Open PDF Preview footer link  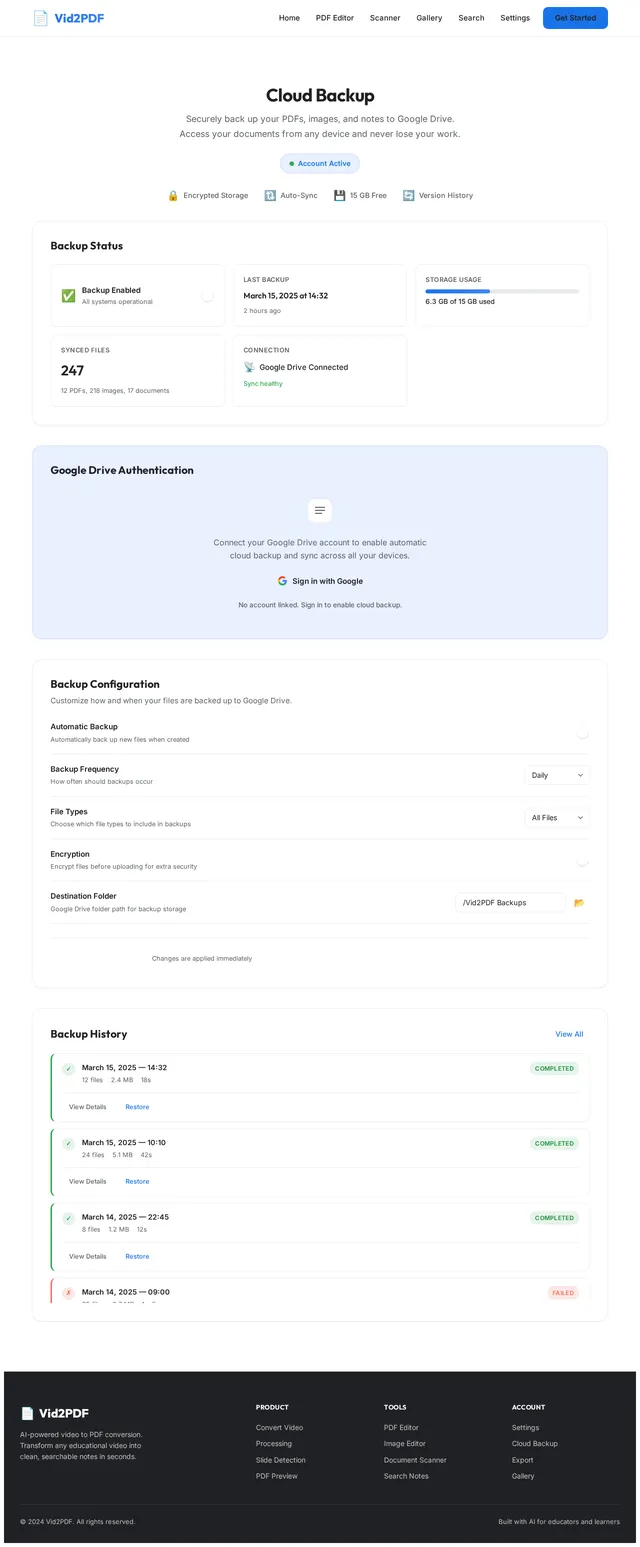(277, 1476)
